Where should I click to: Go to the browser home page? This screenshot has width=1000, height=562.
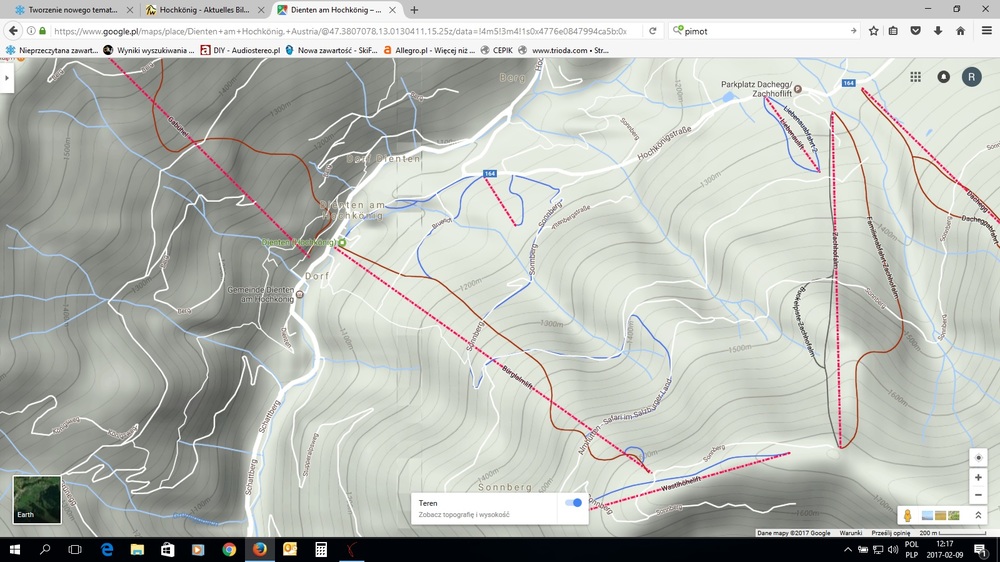point(960,31)
